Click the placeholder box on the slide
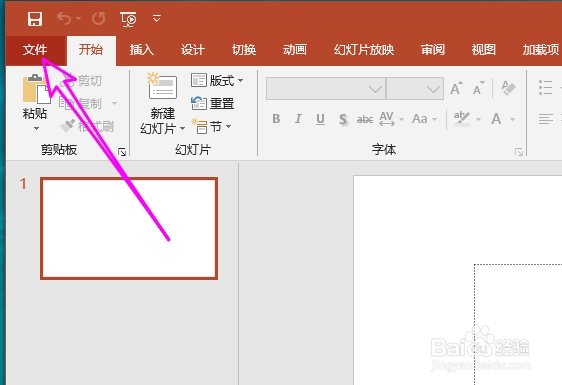The image size is (562, 385). tap(518, 324)
